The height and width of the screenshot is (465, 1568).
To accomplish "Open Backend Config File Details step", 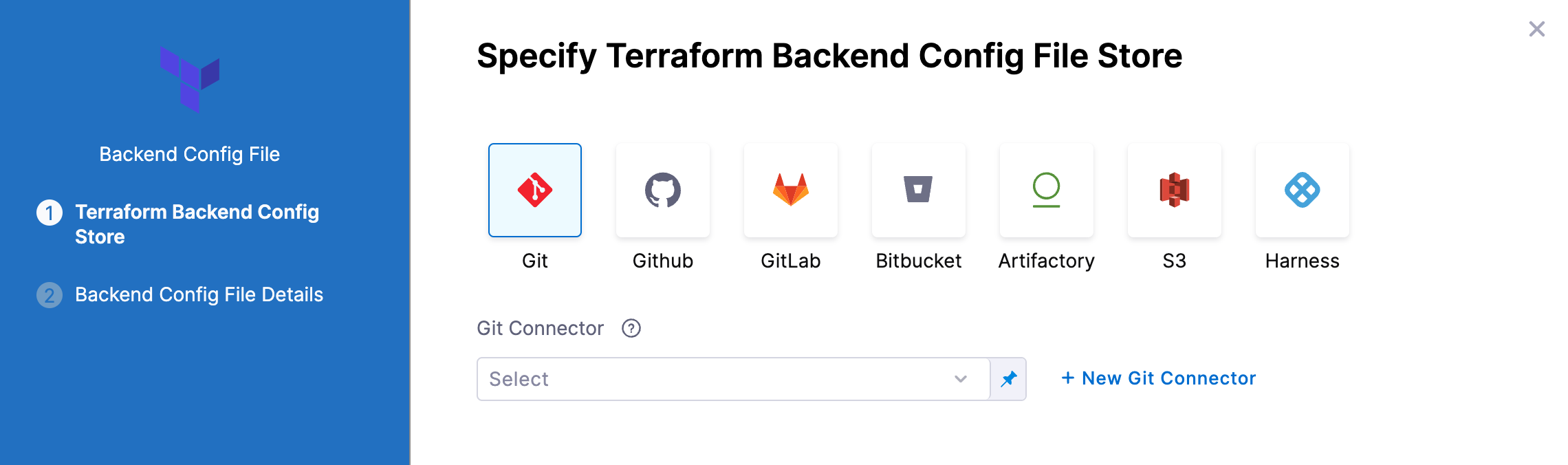I will tap(199, 295).
